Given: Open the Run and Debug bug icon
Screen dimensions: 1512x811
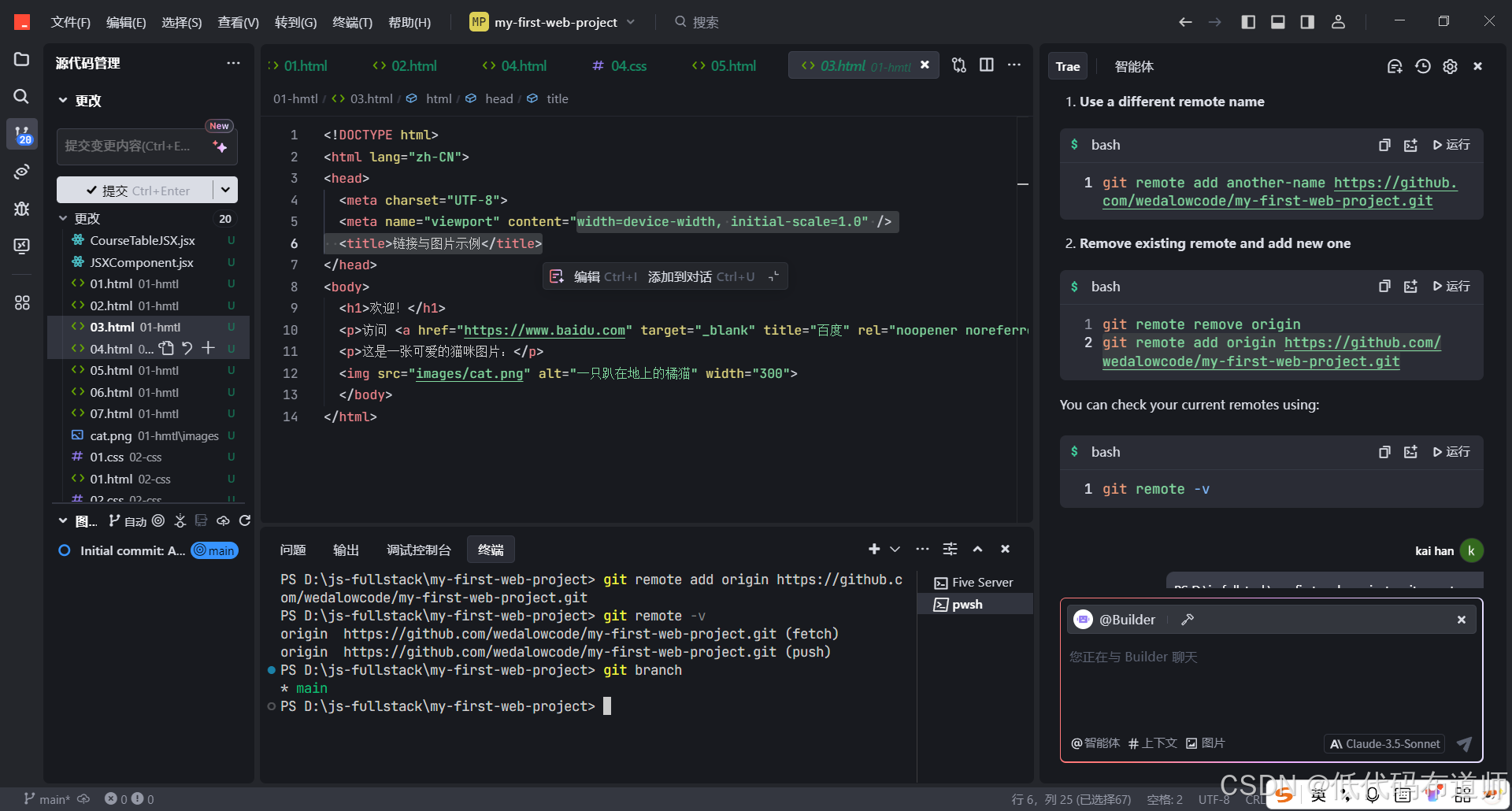Looking at the screenshot, I should click(x=21, y=209).
